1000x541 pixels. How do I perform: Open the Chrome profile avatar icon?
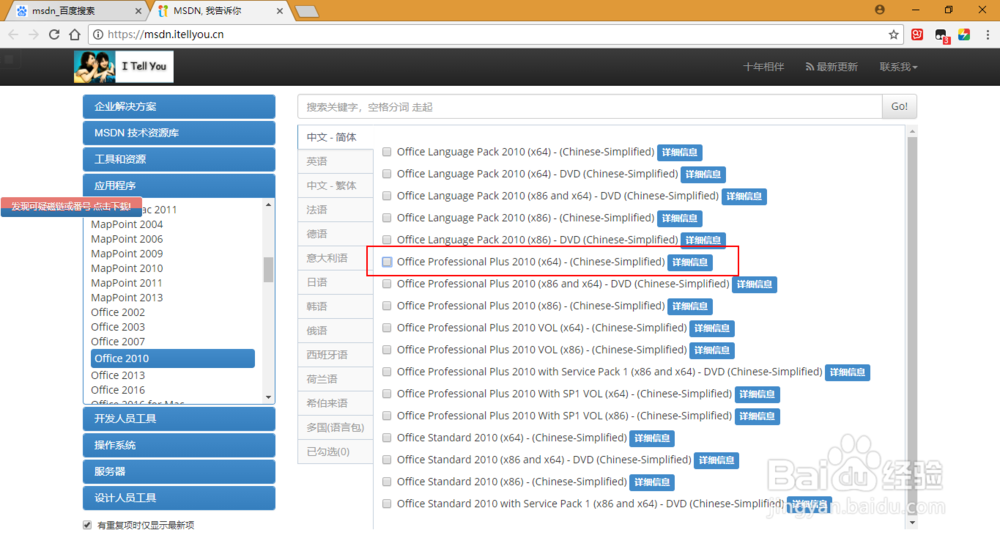[879, 10]
